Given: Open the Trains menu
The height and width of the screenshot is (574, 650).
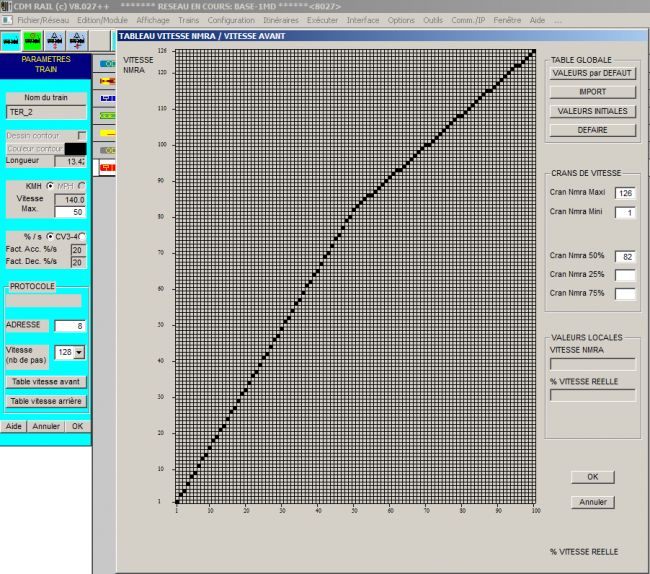Looking at the screenshot, I should click(x=189, y=20).
